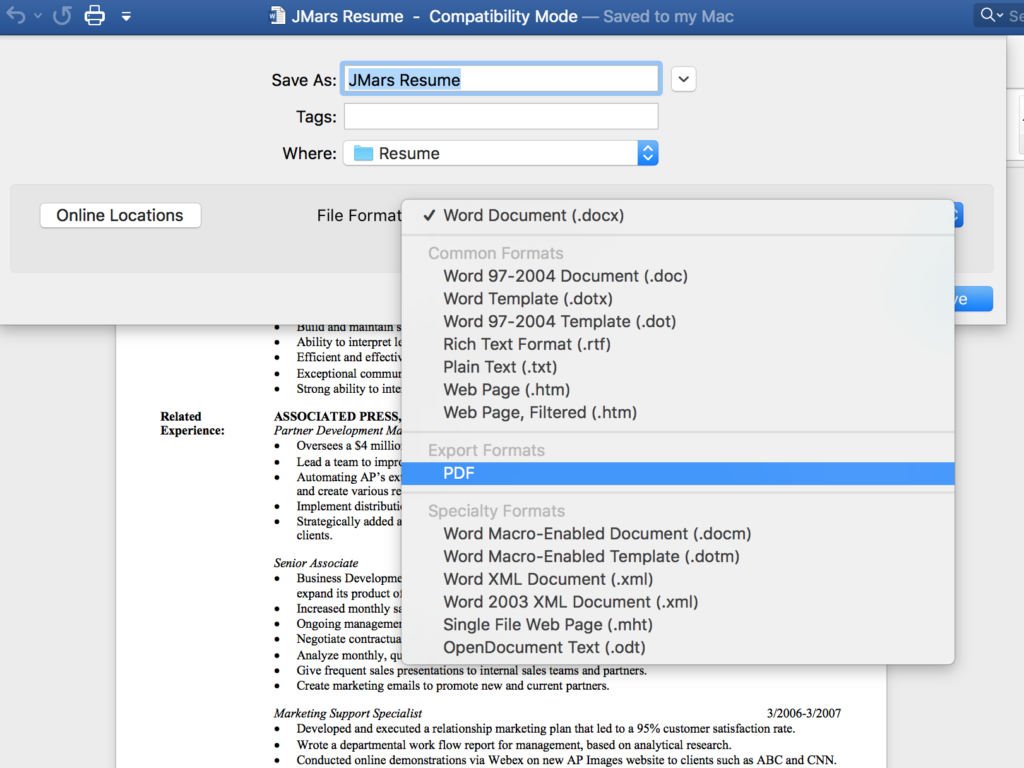Screen dimensions: 1024x768
Task: Click the Word document icon beside title
Action: [278, 16]
